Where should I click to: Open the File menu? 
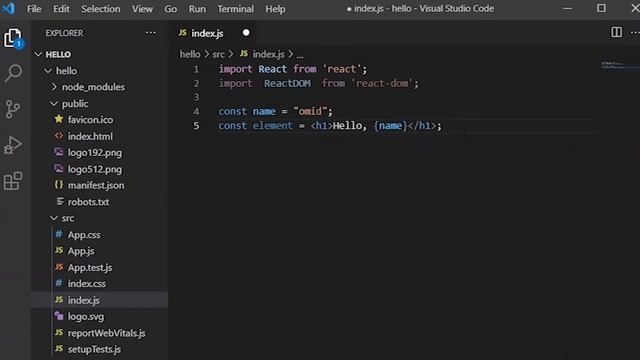coord(34,9)
